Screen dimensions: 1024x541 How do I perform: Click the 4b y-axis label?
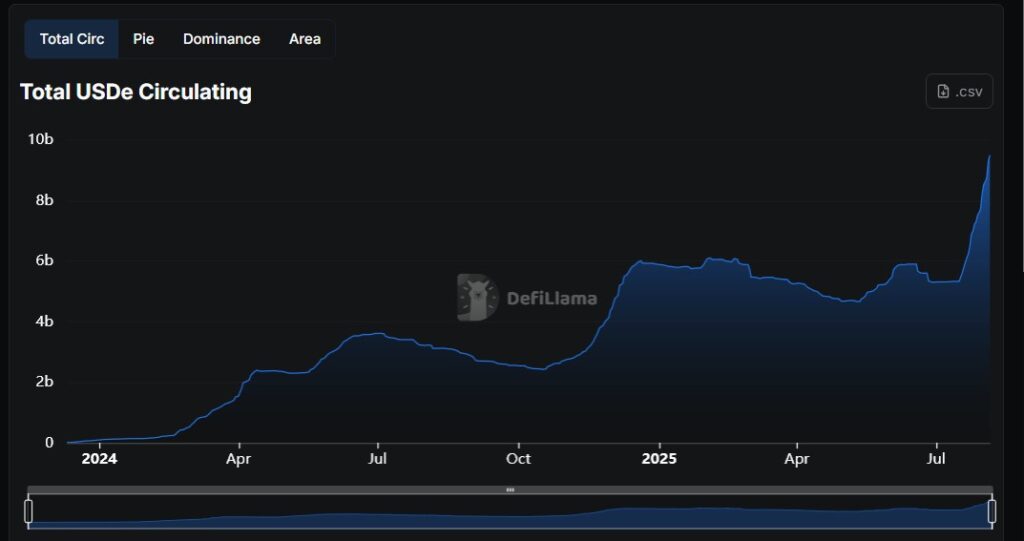click(44, 321)
